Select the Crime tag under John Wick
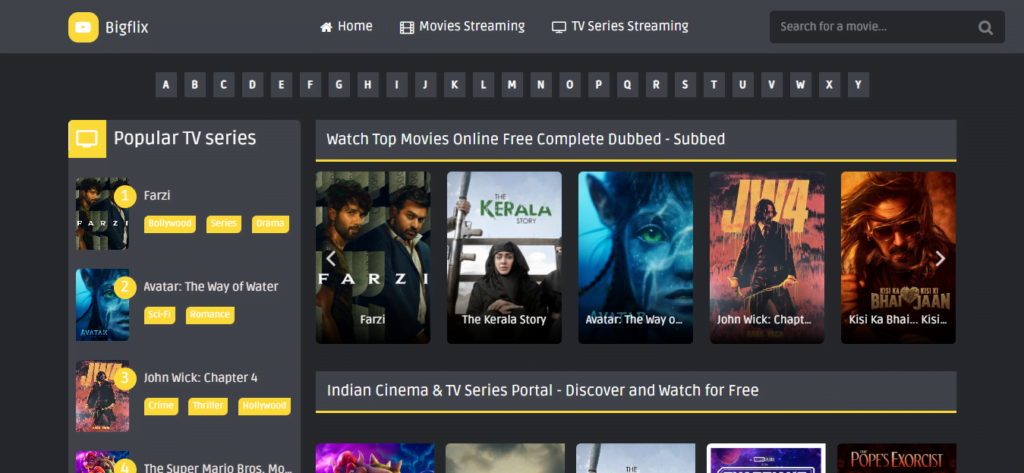Image resolution: width=1024 pixels, height=473 pixels. click(161, 406)
